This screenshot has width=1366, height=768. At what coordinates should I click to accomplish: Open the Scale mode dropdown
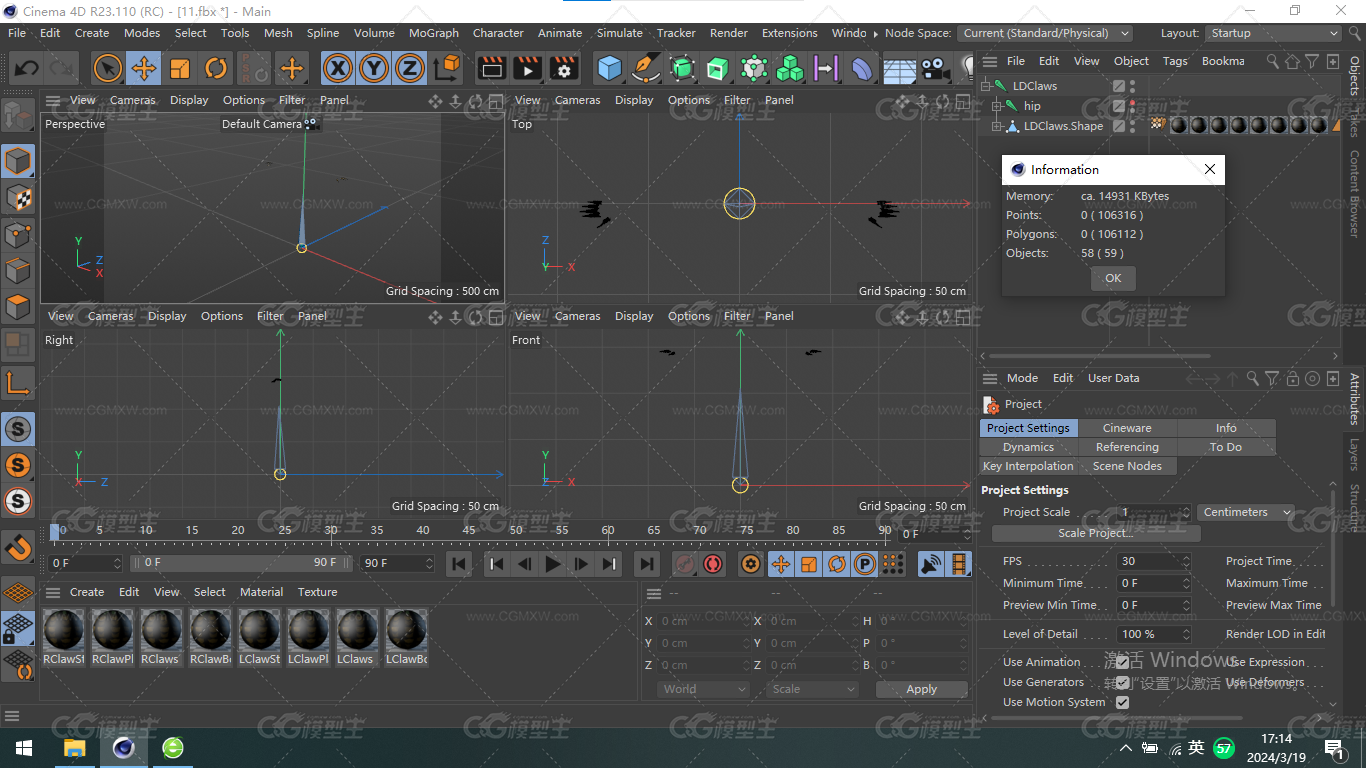point(813,689)
